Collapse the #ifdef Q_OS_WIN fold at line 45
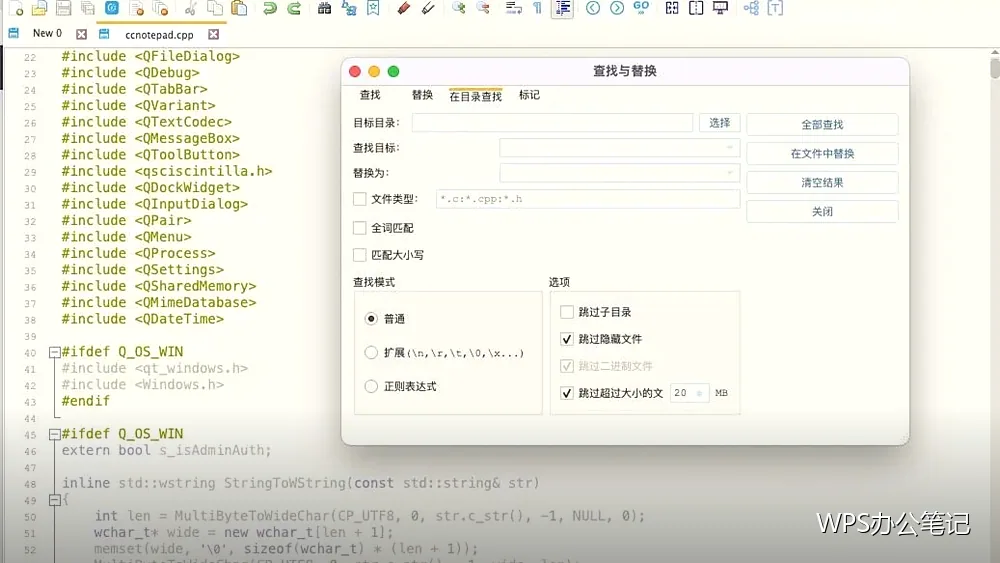 pyautogui.click(x=55, y=435)
